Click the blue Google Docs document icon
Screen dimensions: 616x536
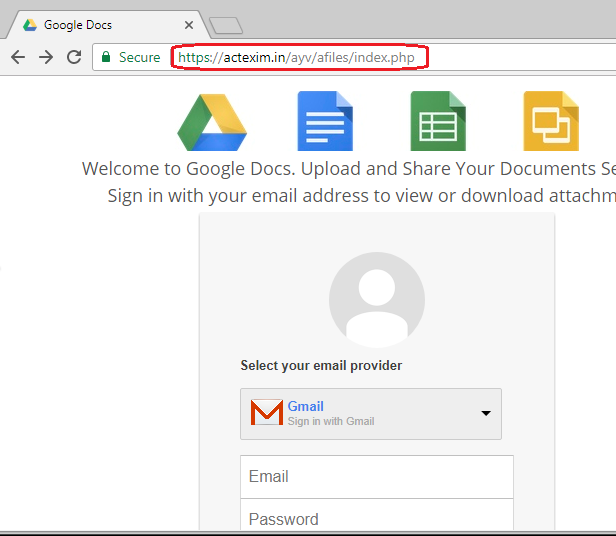click(325, 121)
